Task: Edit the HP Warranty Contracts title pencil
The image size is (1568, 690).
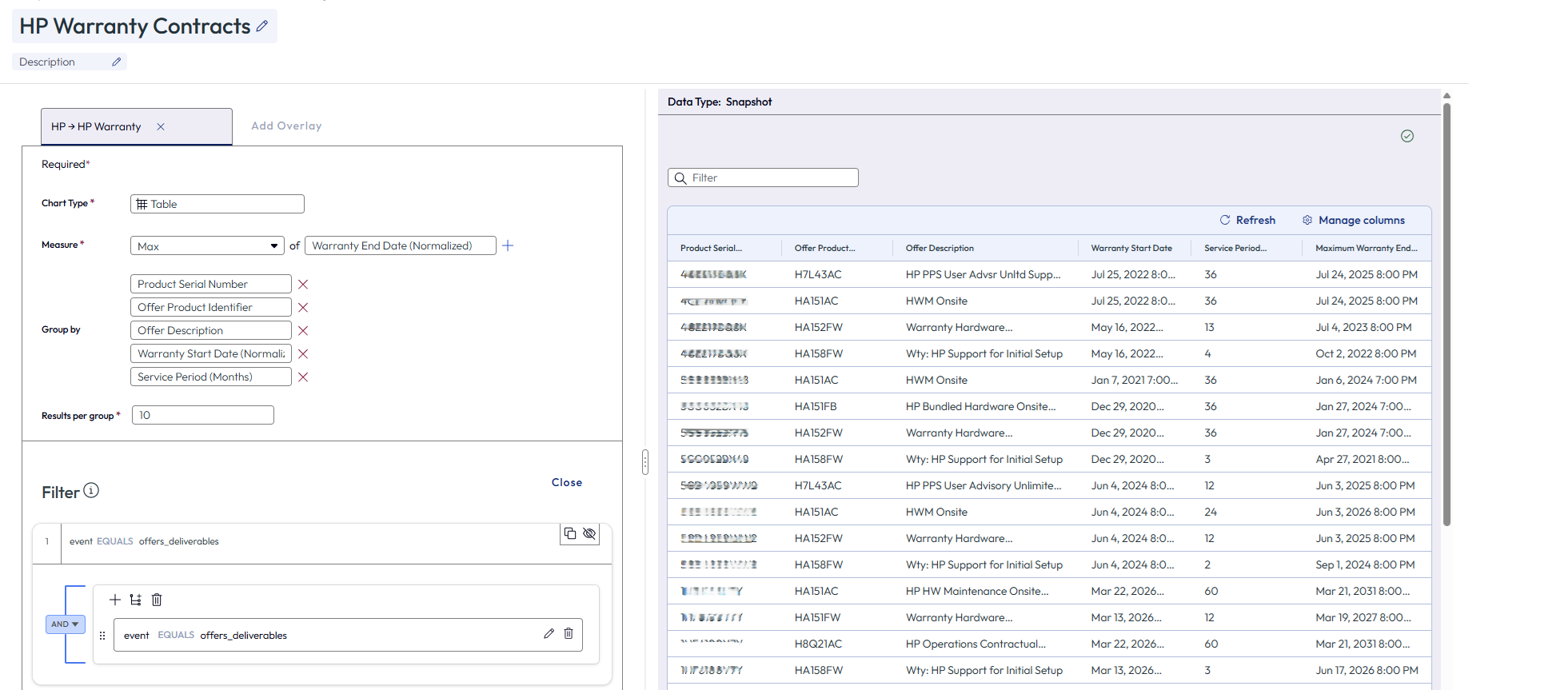Action: point(261,26)
